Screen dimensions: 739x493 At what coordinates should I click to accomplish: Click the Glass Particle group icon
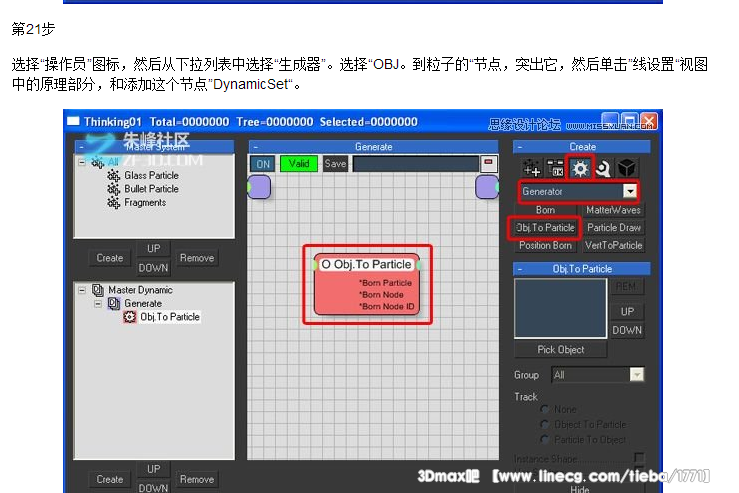pyautogui.click(x=113, y=176)
